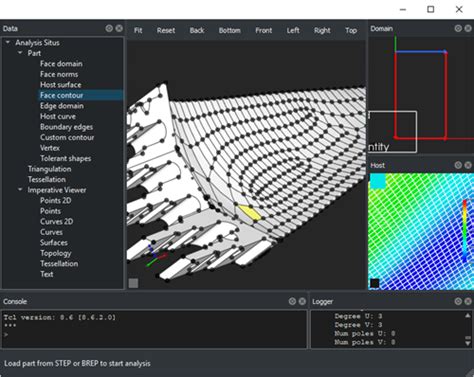
Task: Click the Tcl console input prompt
Action: point(154,335)
